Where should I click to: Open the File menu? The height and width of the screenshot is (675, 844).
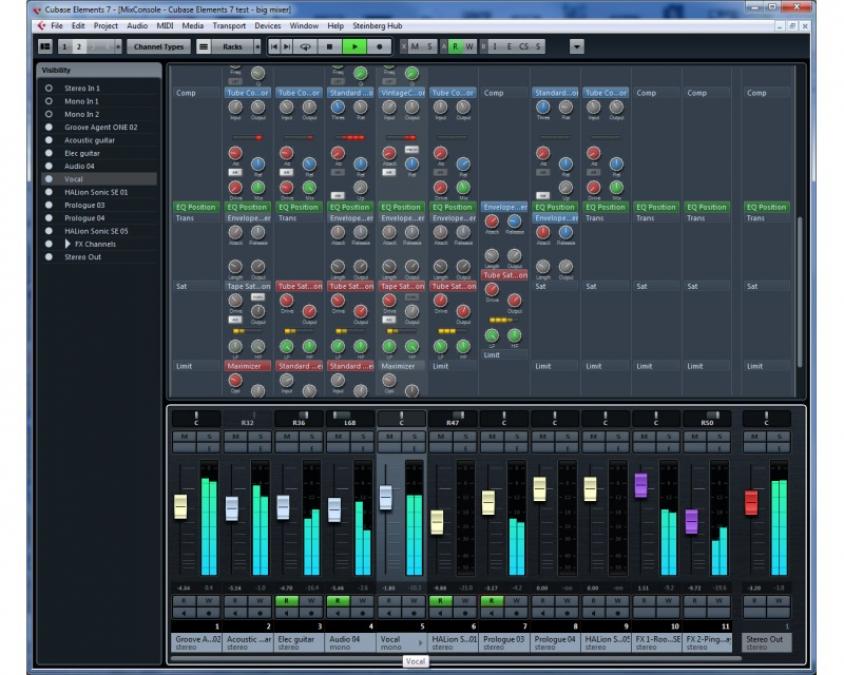point(57,26)
